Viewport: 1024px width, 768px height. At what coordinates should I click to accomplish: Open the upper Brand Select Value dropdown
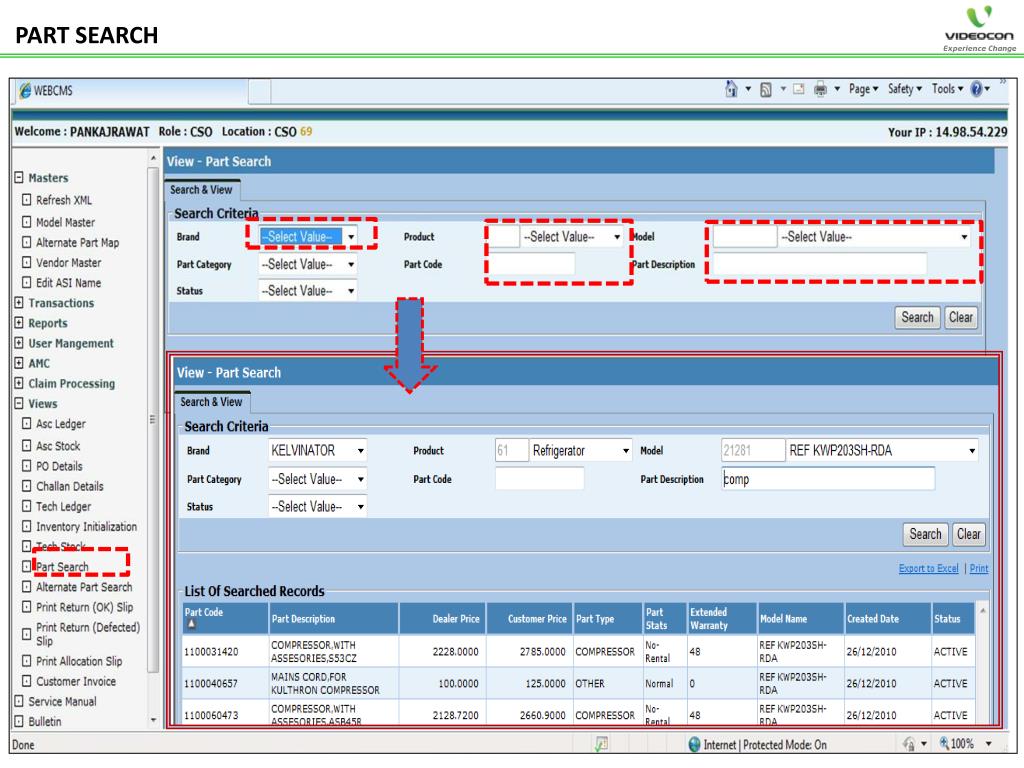pyautogui.click(x=308, y=236)
